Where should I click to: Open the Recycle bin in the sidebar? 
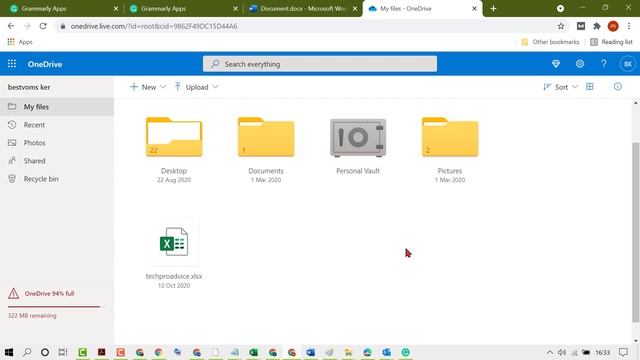pos(57,179)
